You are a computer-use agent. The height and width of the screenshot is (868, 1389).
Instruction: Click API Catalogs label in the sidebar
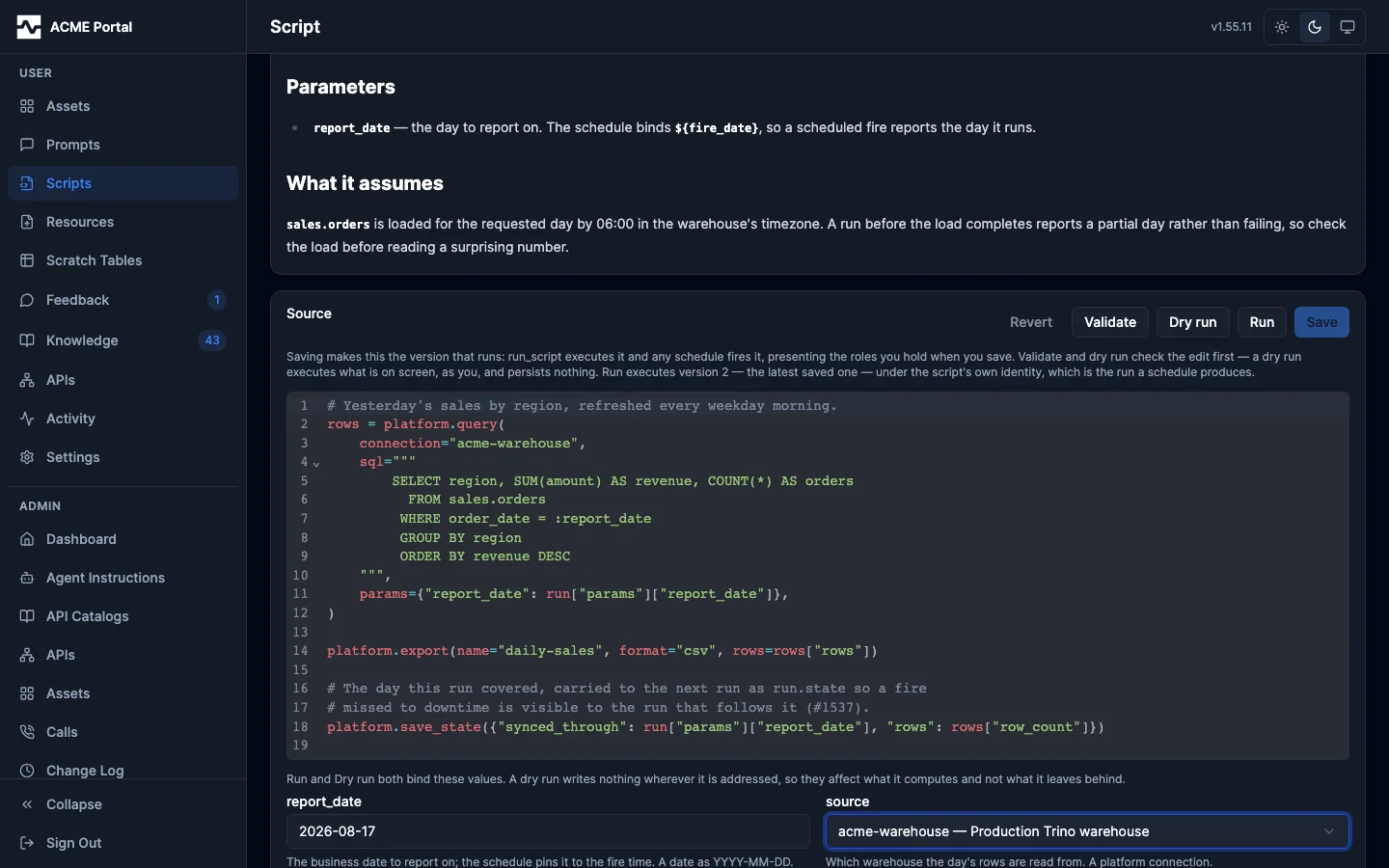88,616
